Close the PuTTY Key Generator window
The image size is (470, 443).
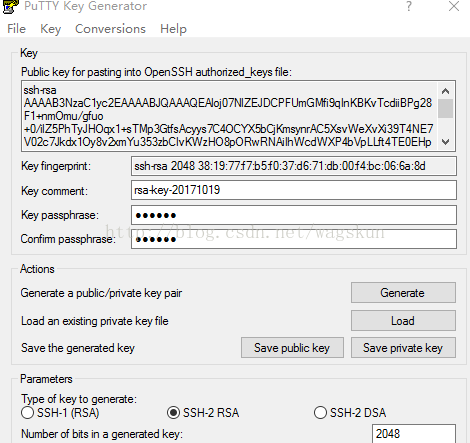click(x=454, y=6)
